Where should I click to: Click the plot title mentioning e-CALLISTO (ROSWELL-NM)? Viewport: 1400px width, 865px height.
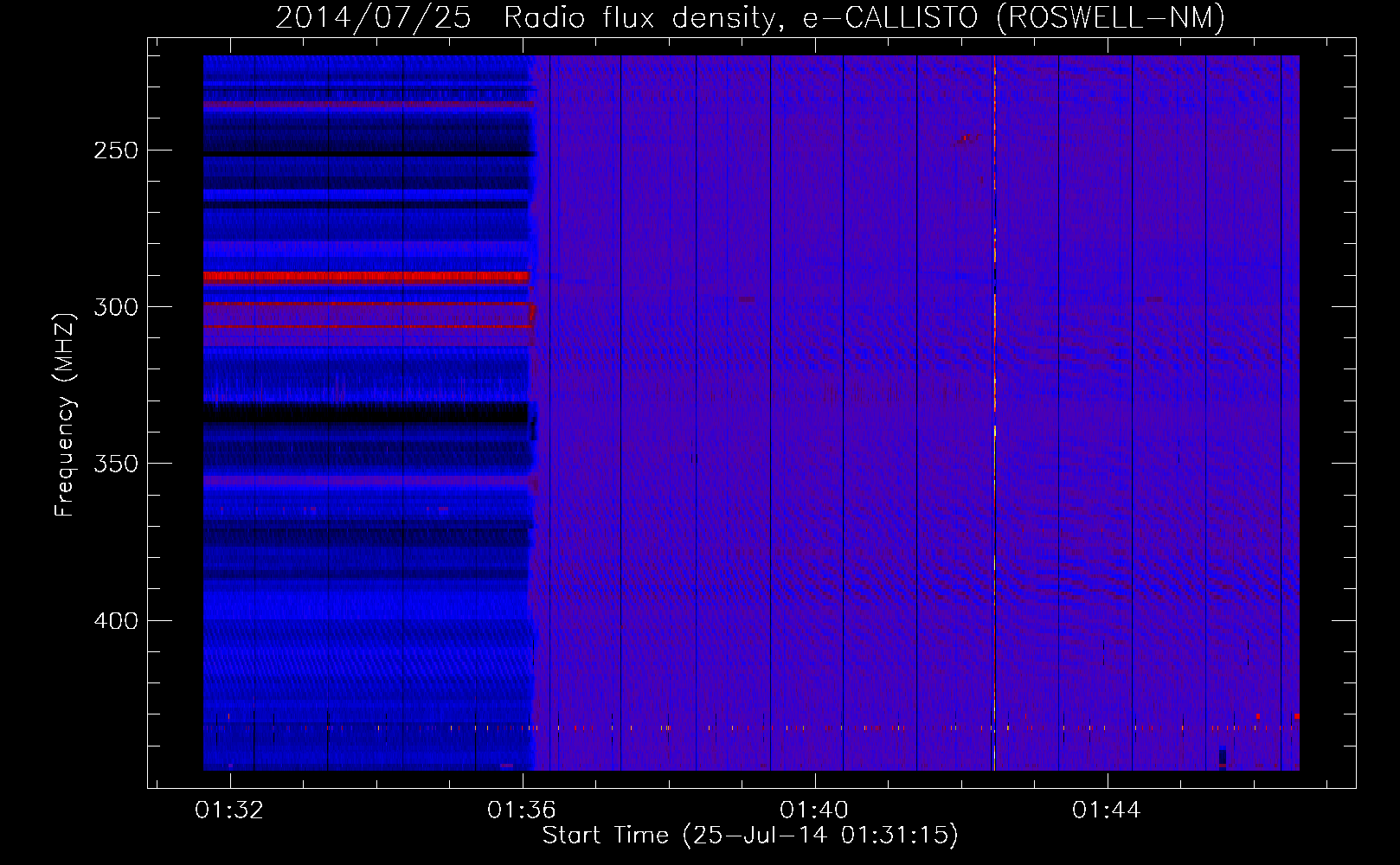coord(750,17)
